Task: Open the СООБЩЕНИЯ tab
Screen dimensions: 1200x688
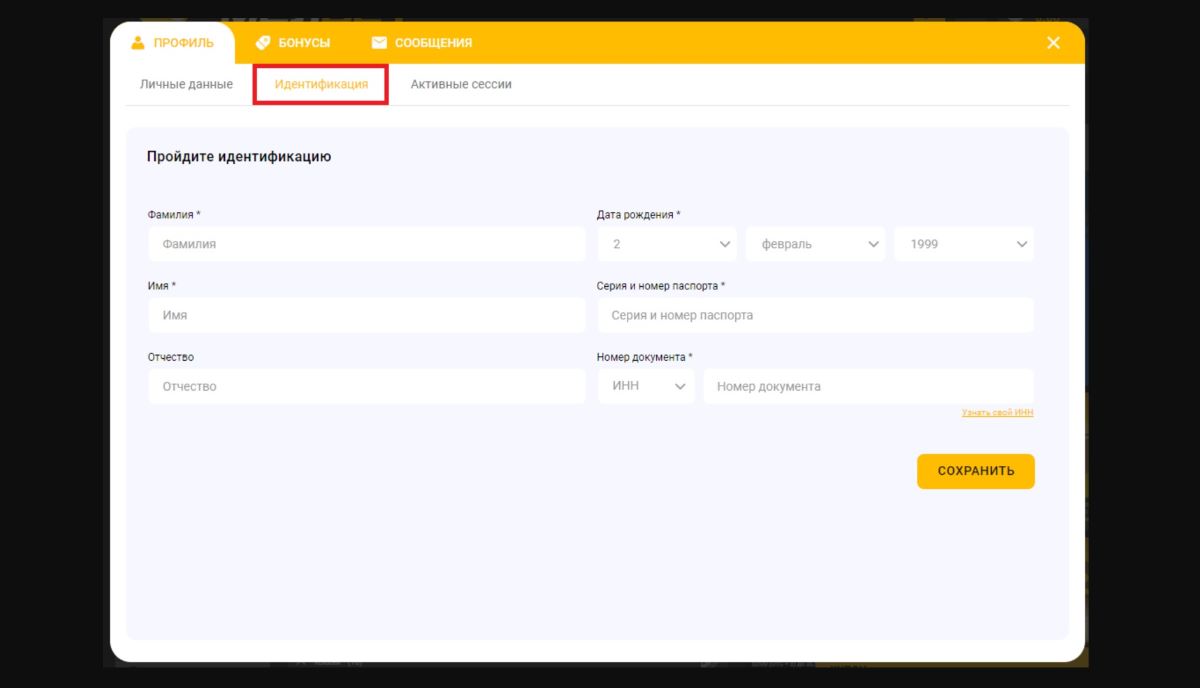Action: point(433,43)
